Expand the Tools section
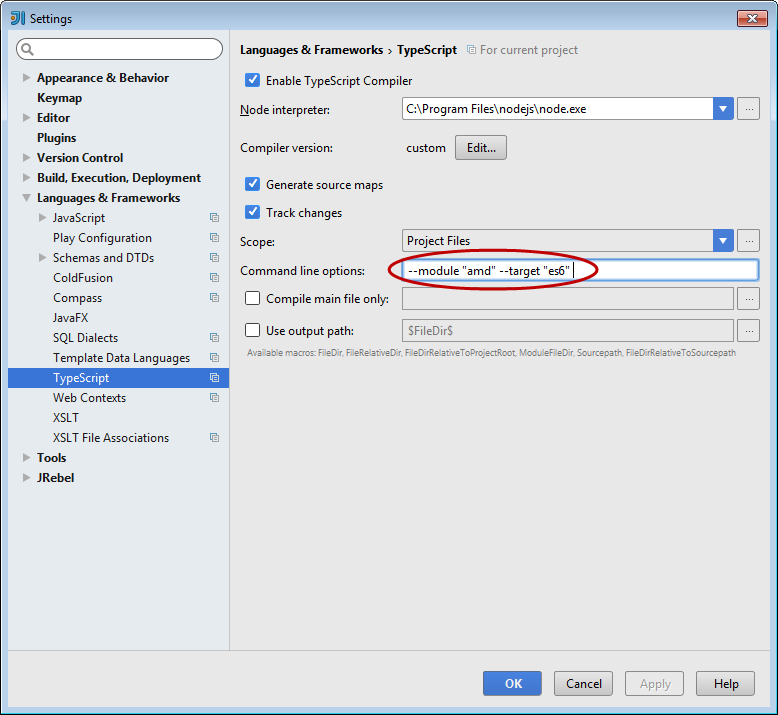The width and height of the screenshot is (778, 715). click(x=26, y=457)
